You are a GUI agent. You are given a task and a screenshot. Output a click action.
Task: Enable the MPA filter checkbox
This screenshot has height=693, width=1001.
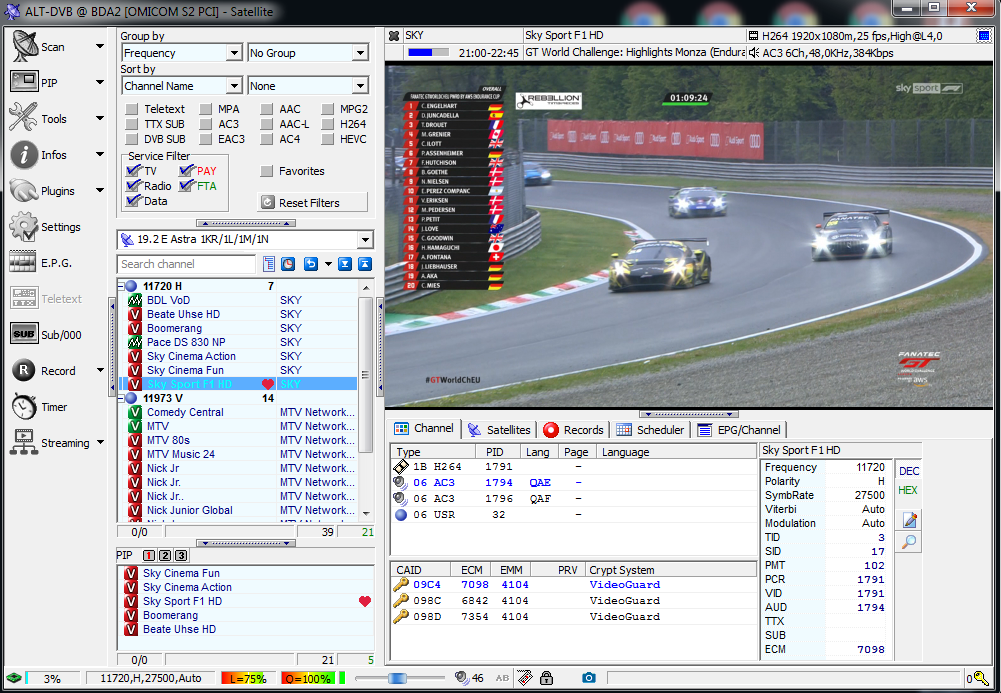206,109
